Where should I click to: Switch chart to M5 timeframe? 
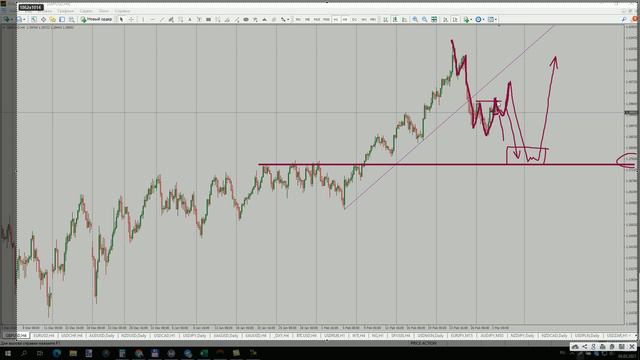307,19
